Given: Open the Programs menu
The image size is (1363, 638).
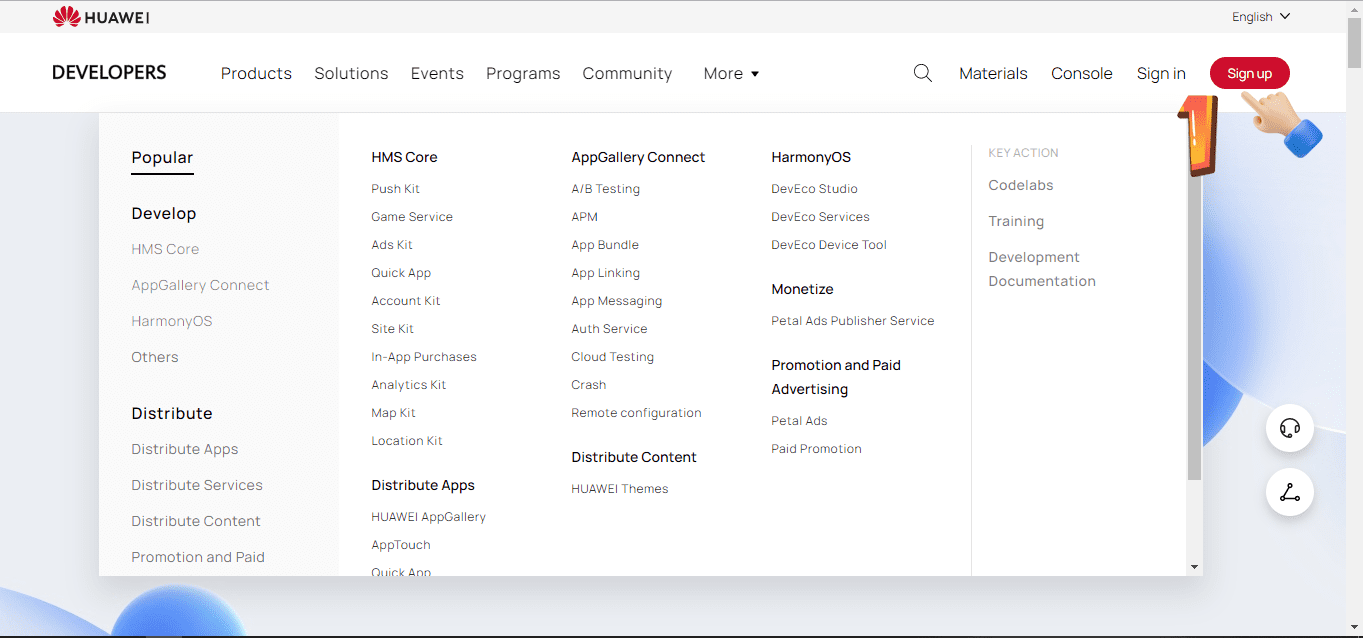Looking at the screenshot, I should click(523, 73).
